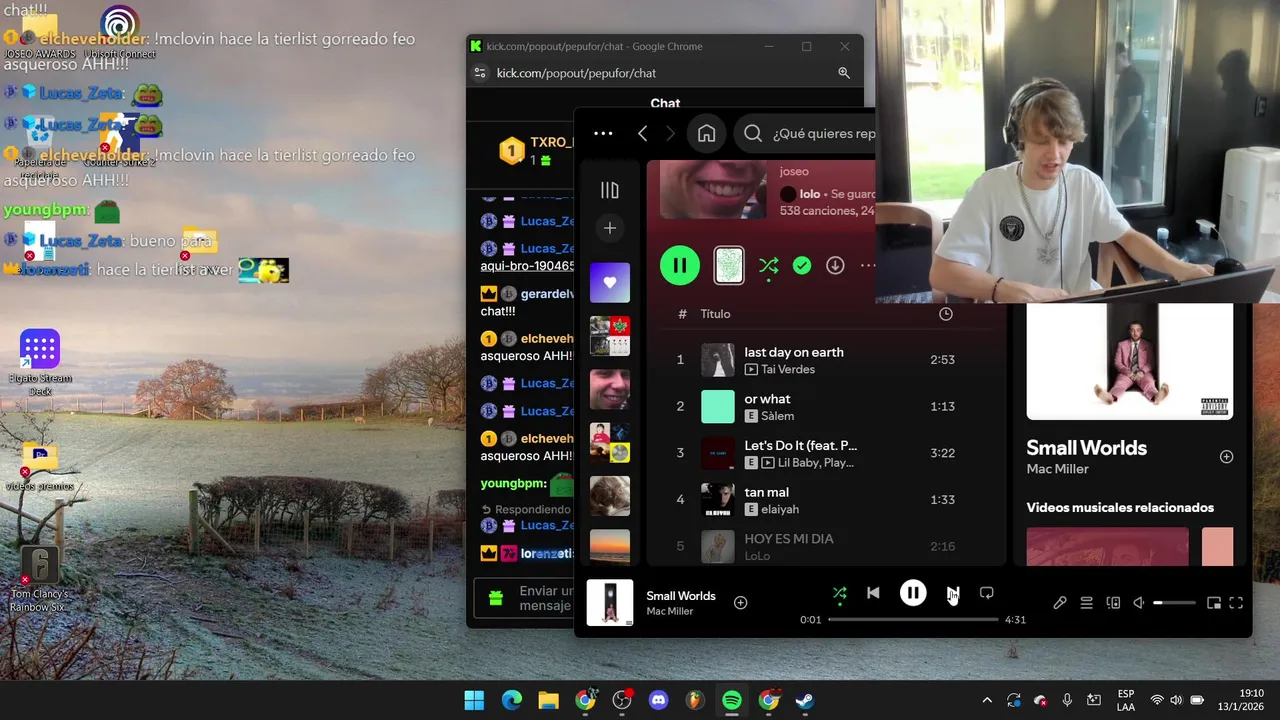
Task: Adjust the Spotify volume slider
Action: click(1174, 603)
